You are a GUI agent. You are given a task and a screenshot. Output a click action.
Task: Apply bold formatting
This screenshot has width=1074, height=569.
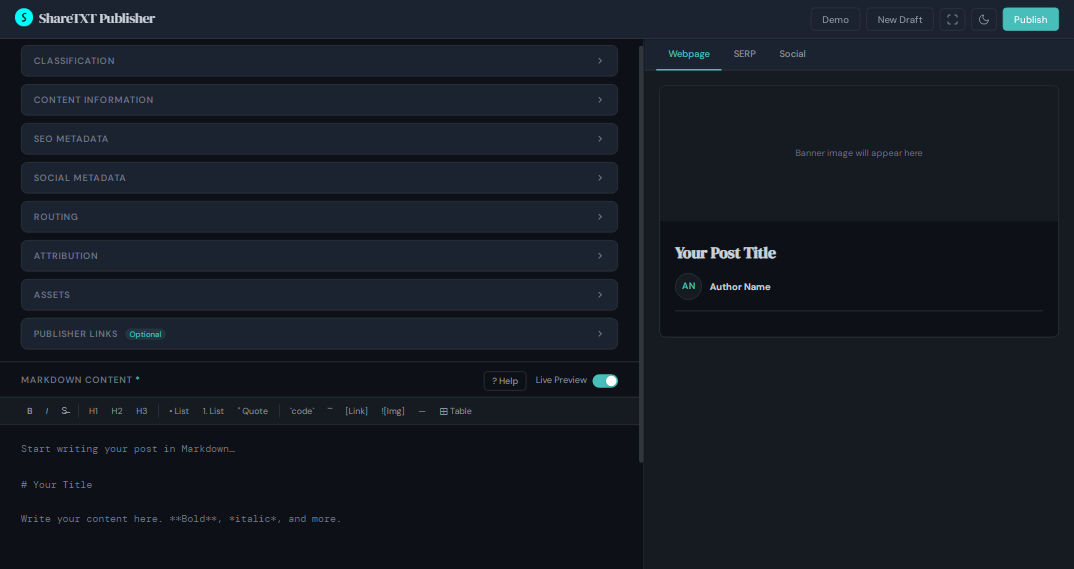point(29,411)
